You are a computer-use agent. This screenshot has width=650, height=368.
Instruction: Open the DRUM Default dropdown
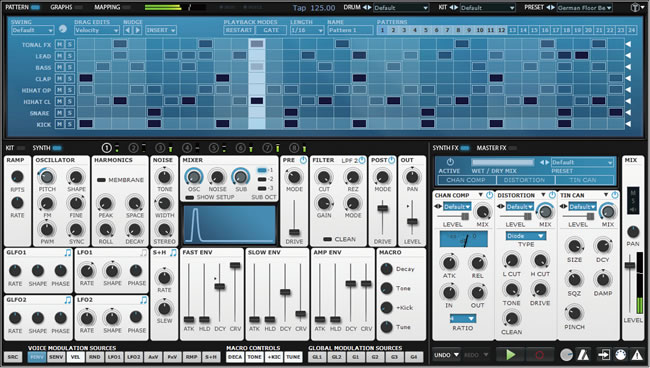(400, 8)
